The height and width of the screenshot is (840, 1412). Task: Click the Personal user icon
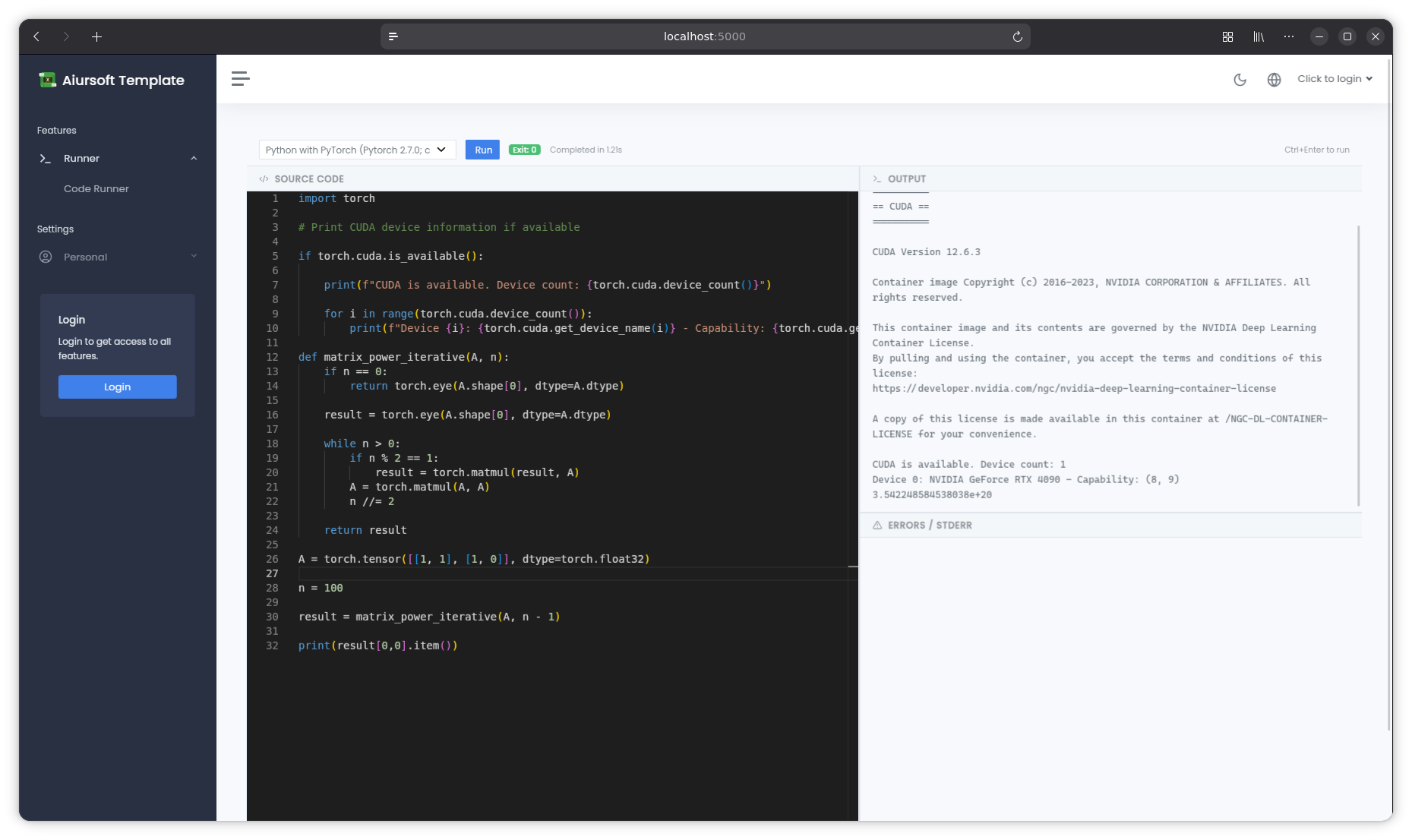[x=46, y=257]
